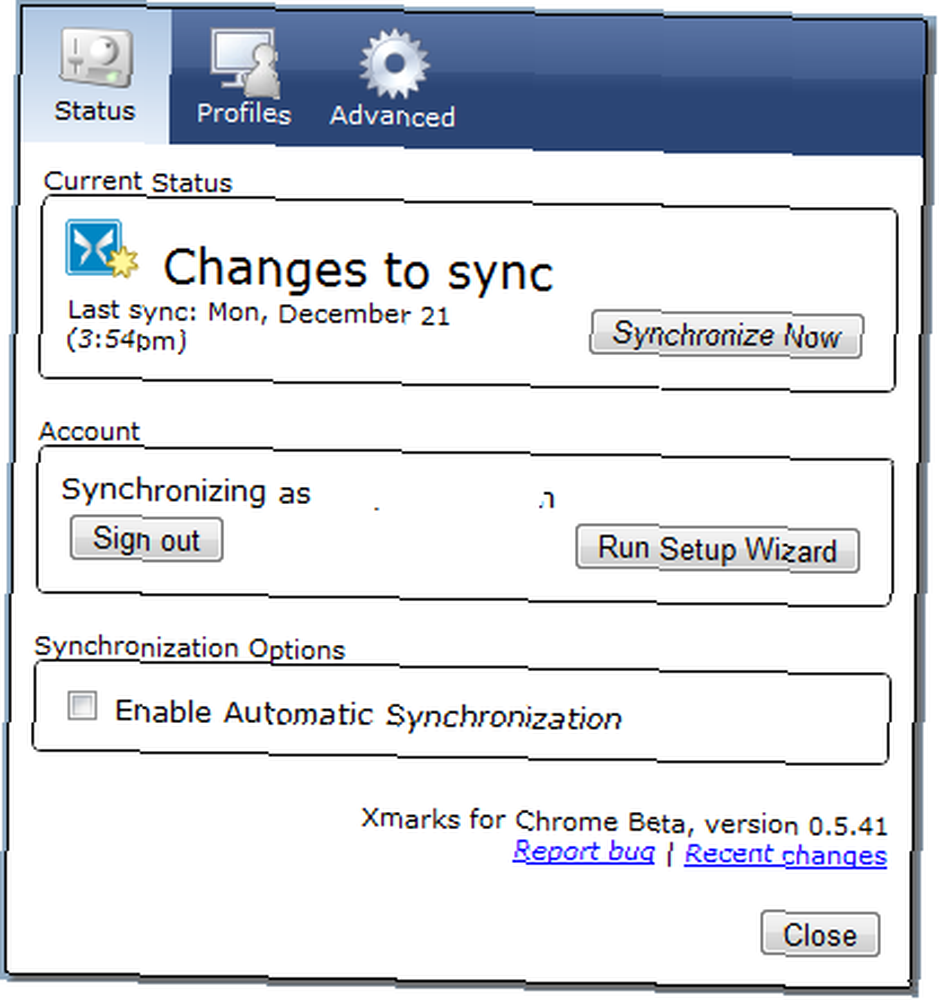Click the Status tab icon
939x1000 pixels.
click(x=96, y=59)
